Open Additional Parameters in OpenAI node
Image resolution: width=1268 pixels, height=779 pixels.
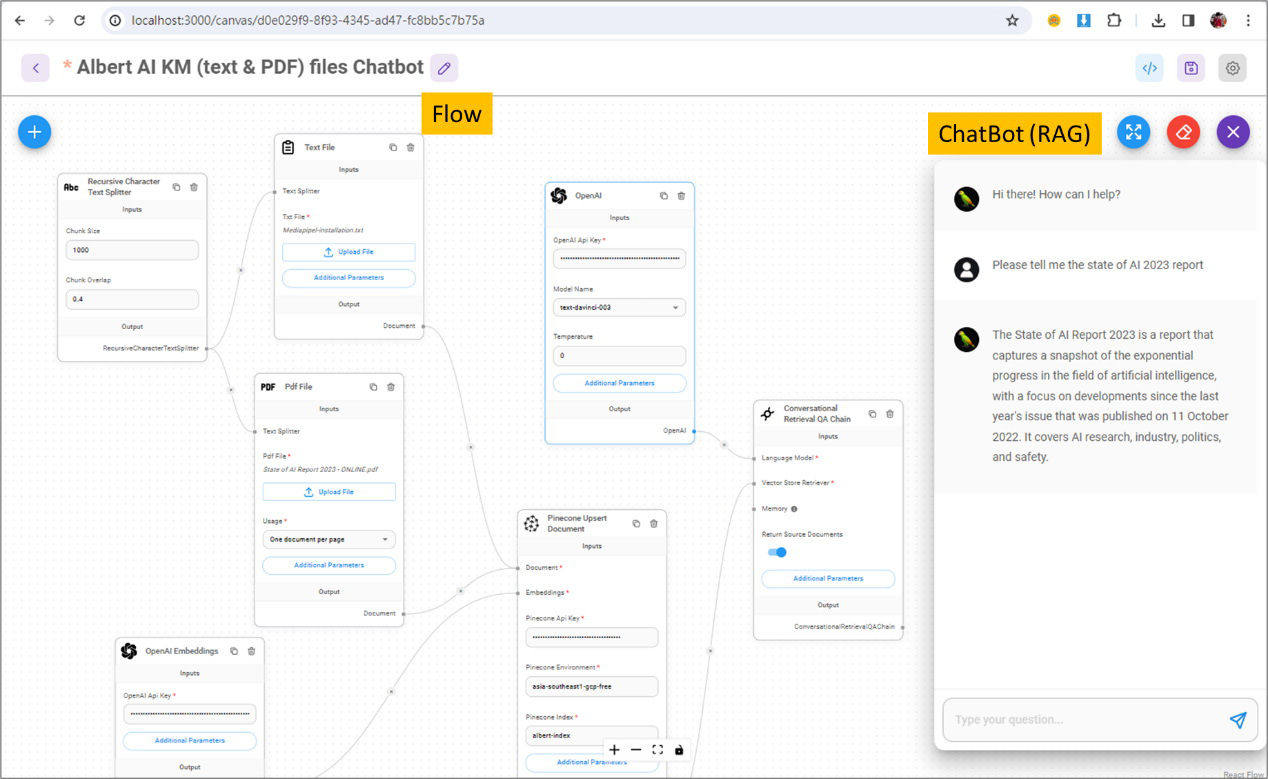tap(620, 383)
